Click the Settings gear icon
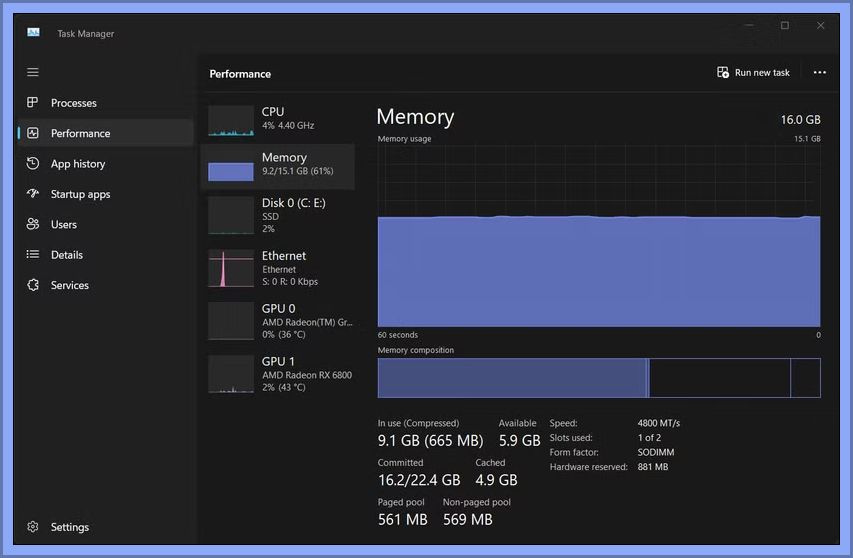Screen dimensions: 853x558 [33, 526]
